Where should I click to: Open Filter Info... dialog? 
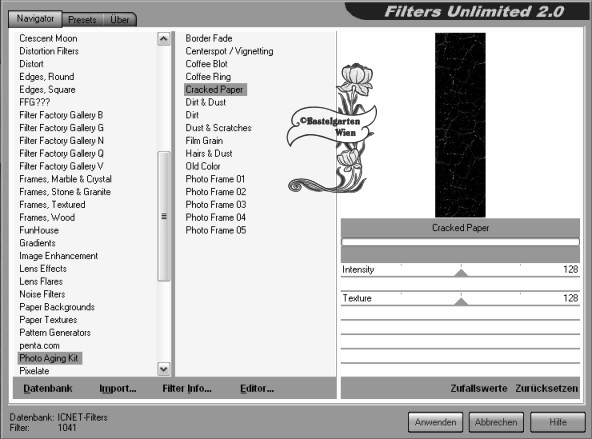(x=187, y=388)
